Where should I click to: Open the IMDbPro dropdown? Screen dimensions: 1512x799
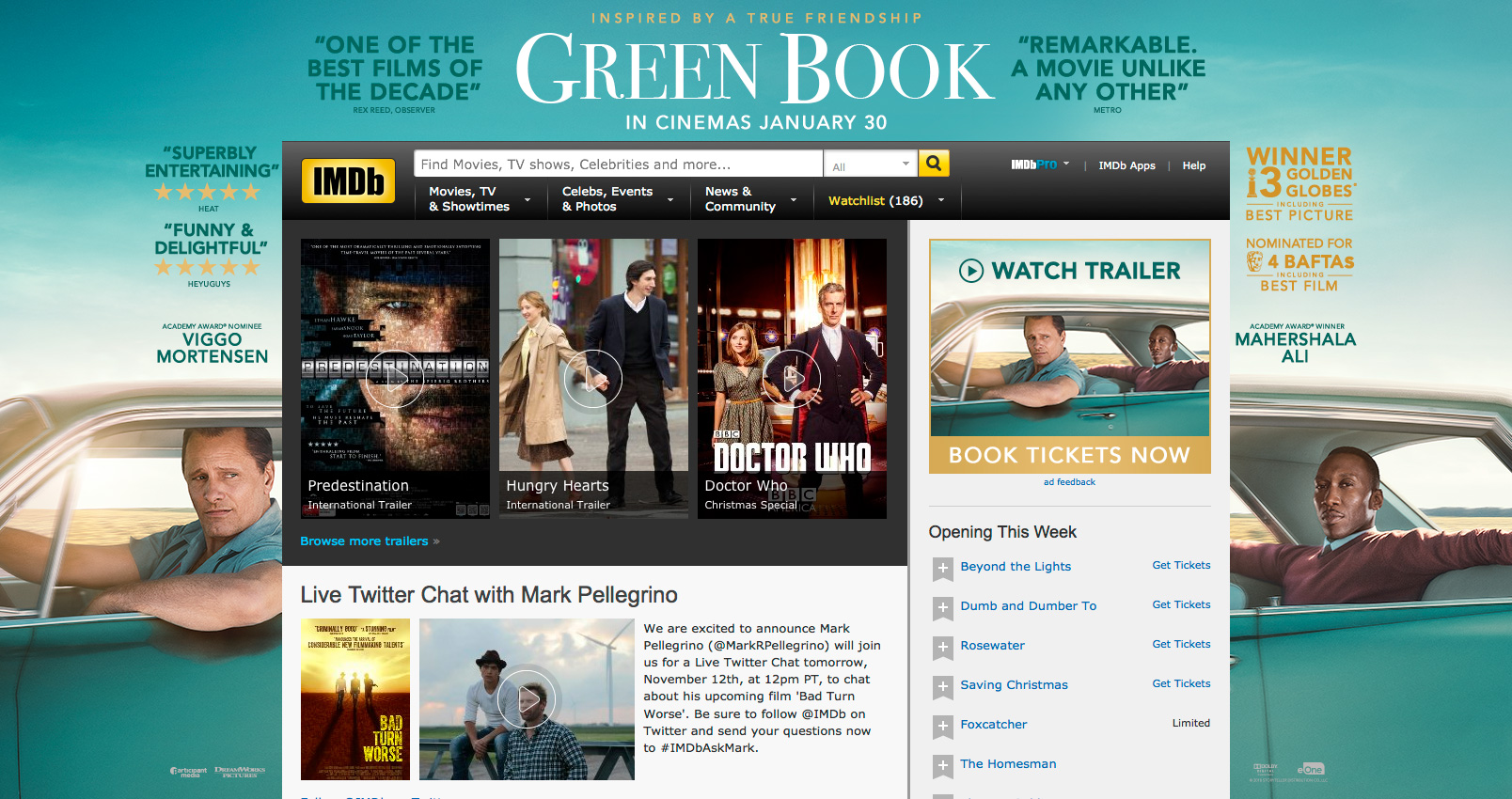click(1040, 164)
